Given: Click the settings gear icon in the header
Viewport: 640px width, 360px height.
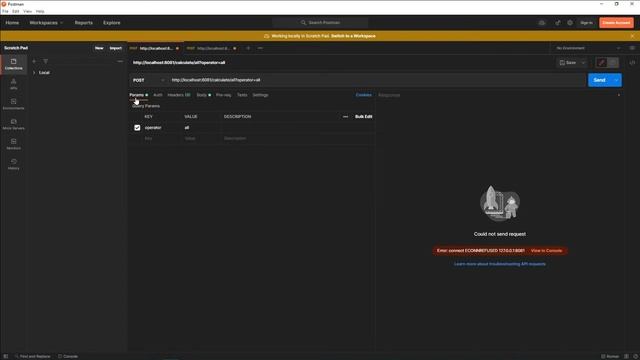Looking at the screenshot, I should coord(570,23).
